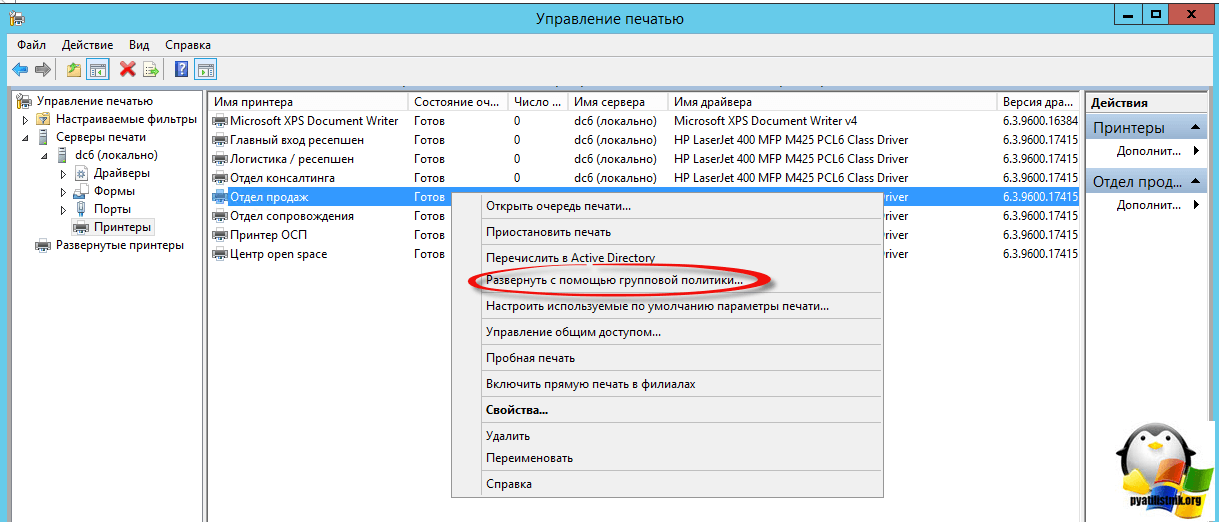The height and width of the screenshot is (522, 1219).
Task: Click printer icon of Принтер ОСП
Action: (x=220, y=235)
